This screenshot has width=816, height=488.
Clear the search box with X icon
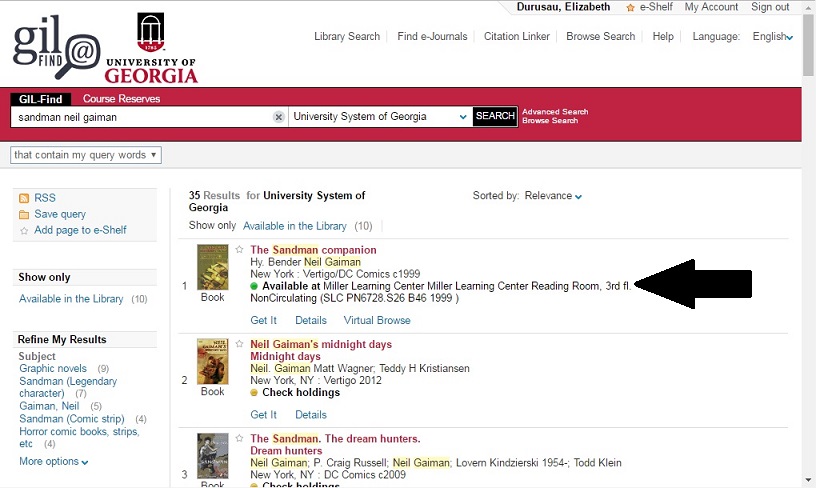(x=279, y=117)
